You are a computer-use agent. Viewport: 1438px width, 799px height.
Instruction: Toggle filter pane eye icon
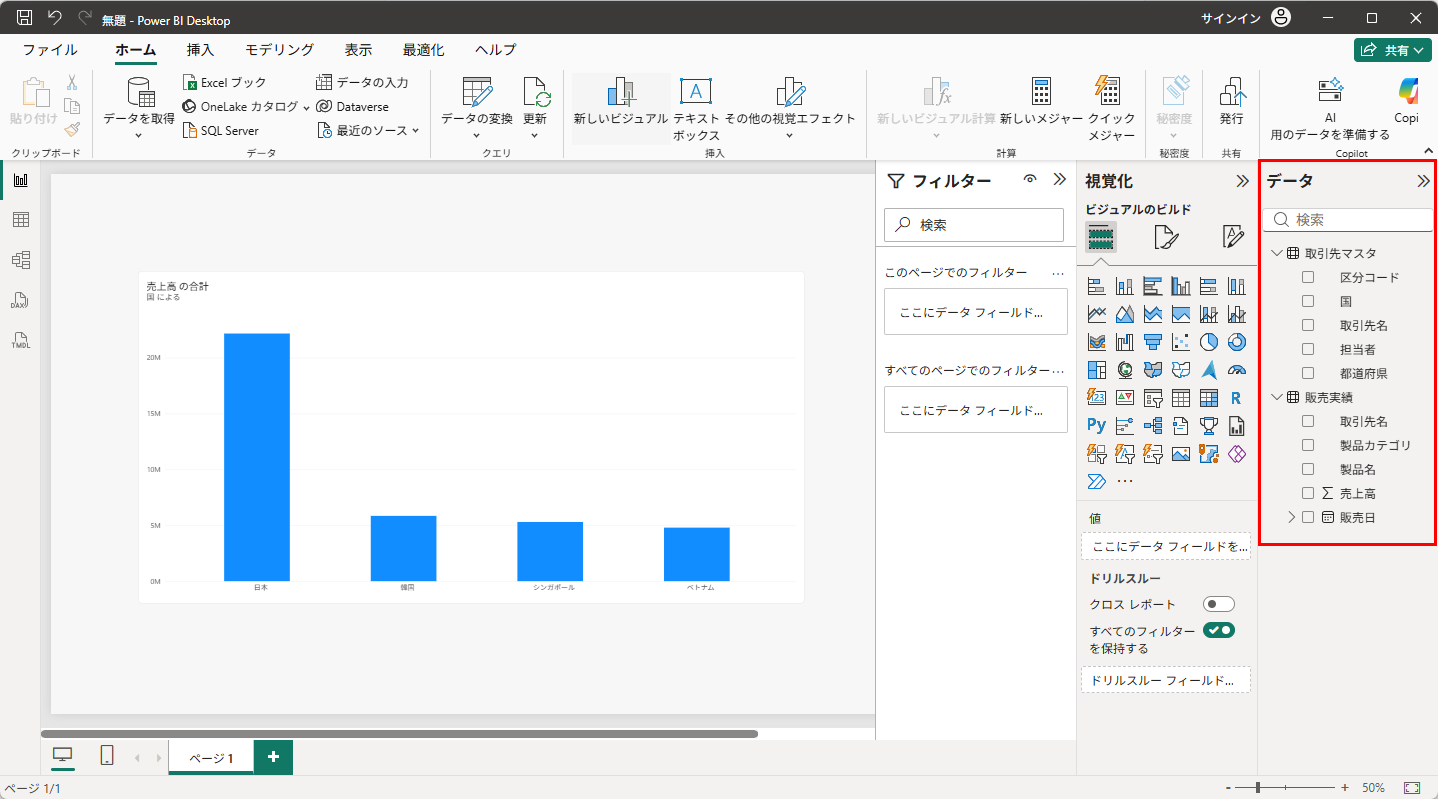(x=1030, y=180)
